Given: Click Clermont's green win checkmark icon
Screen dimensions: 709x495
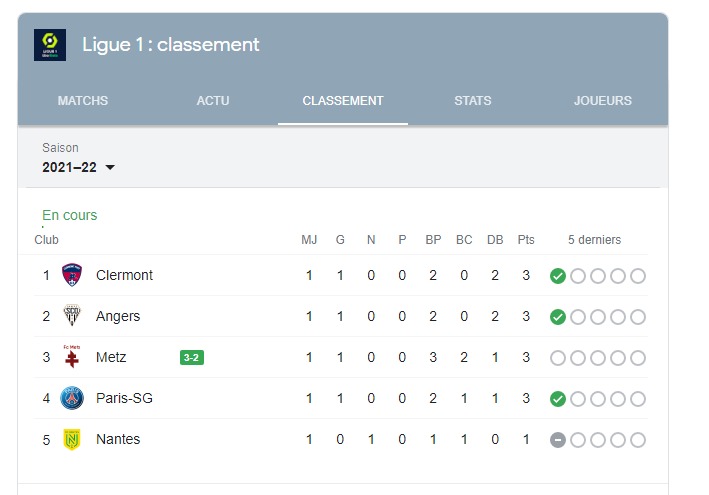Looking at the screenshot, I should (x=558, y=276).
